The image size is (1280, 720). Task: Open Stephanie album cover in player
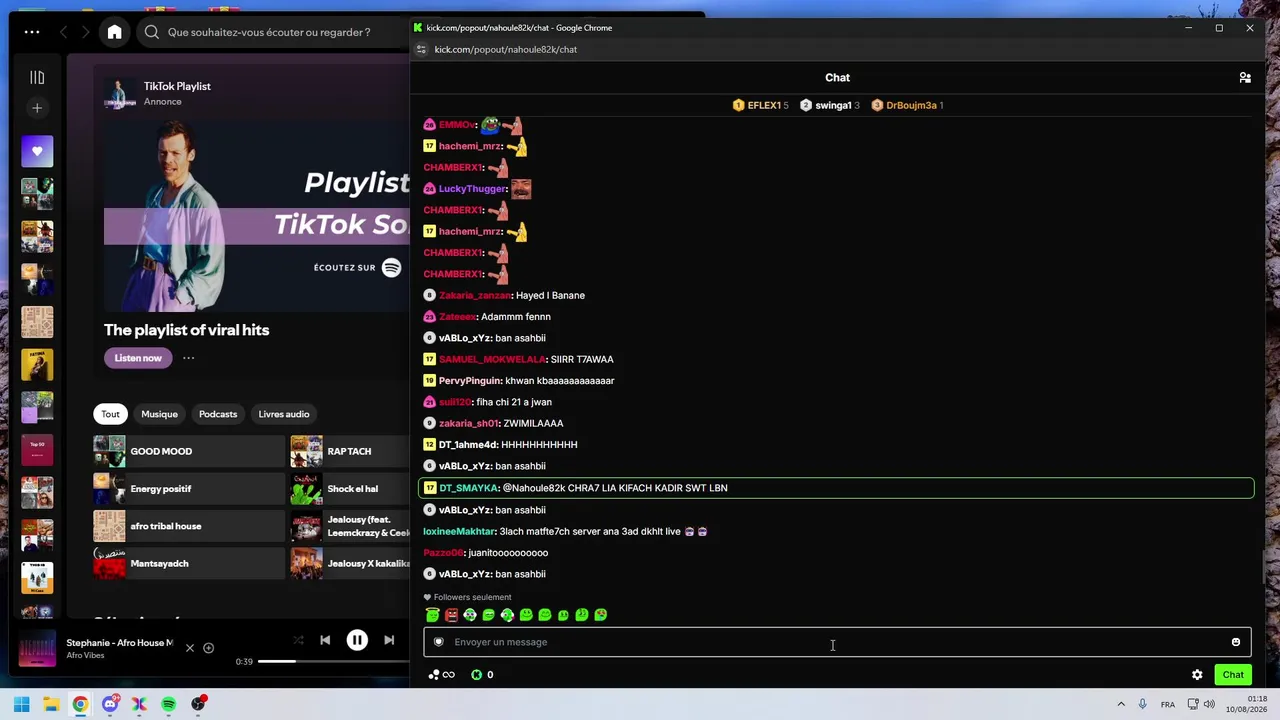click(37, 648)
